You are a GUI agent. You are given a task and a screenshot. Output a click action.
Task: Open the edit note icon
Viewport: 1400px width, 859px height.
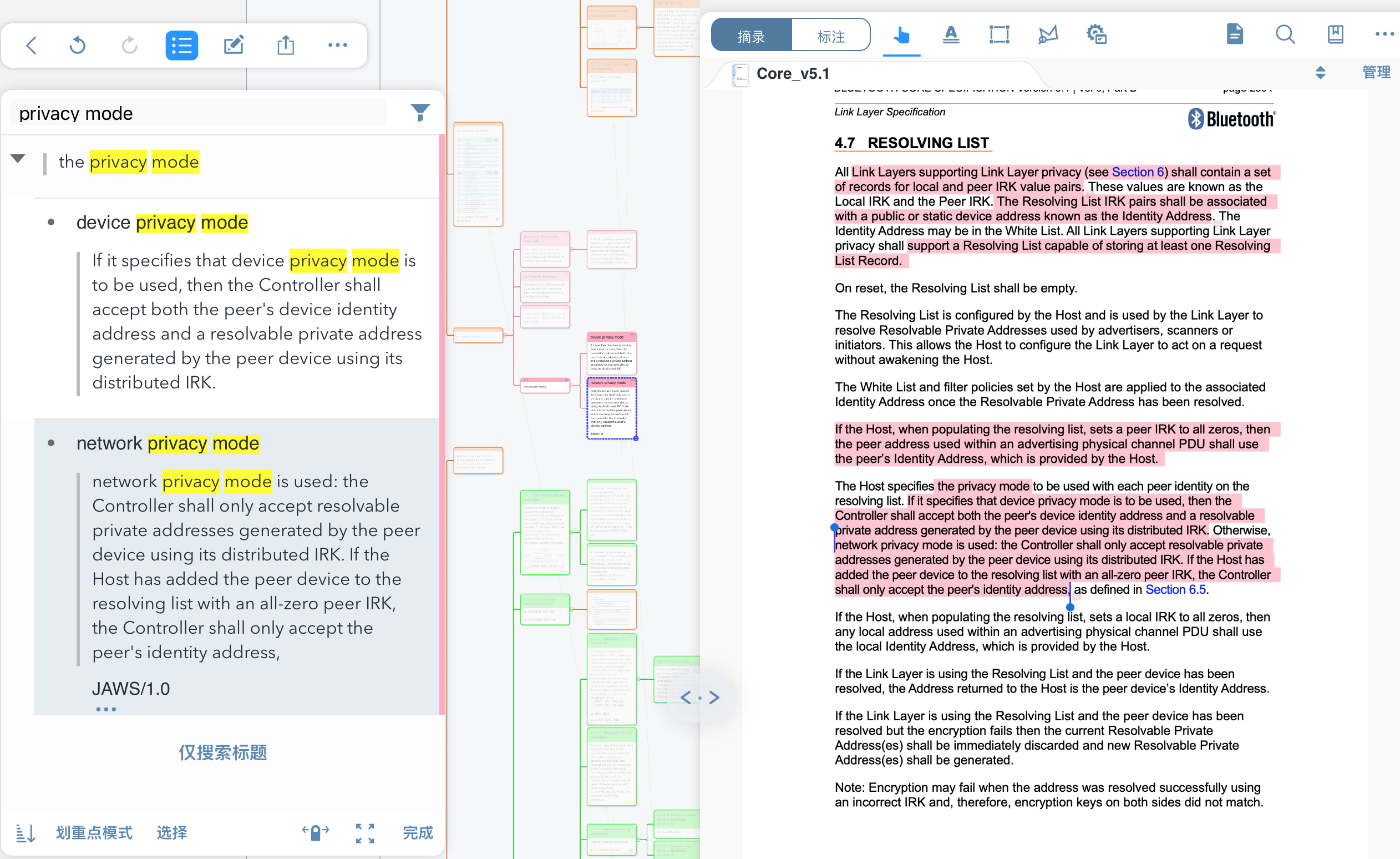[x=233, y=45]
